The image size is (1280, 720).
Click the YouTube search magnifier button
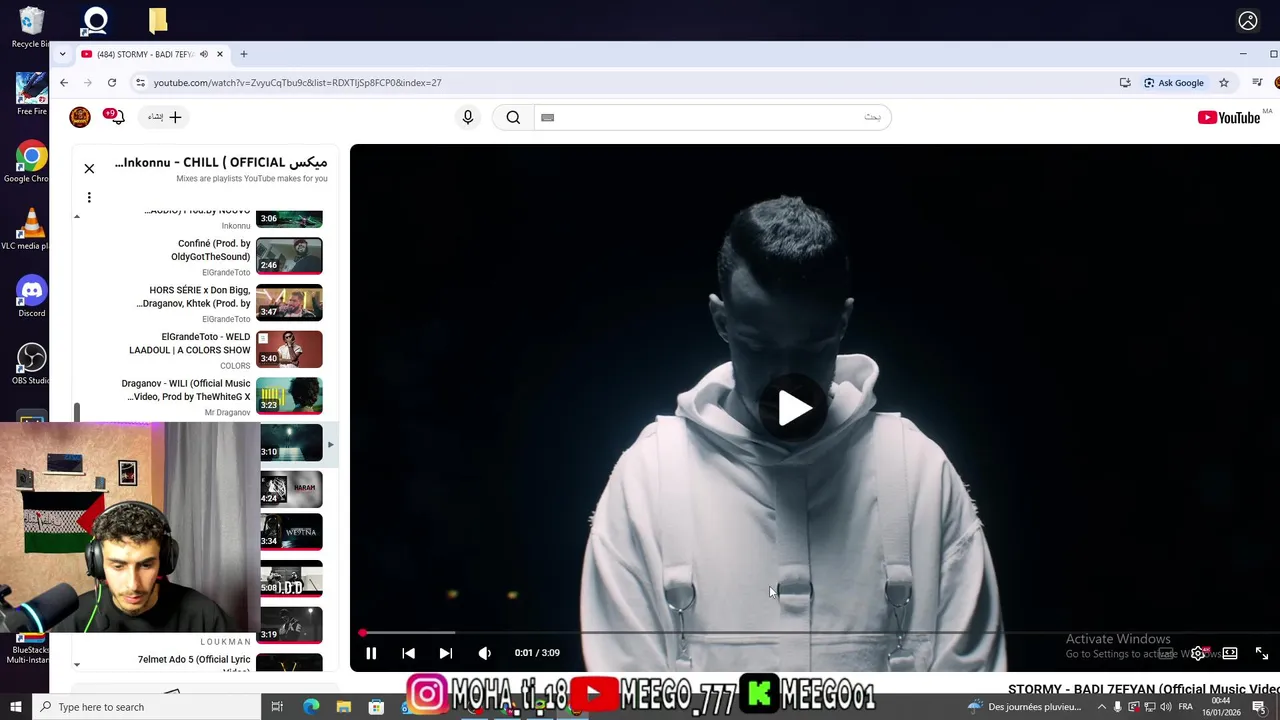click(513, 117)
